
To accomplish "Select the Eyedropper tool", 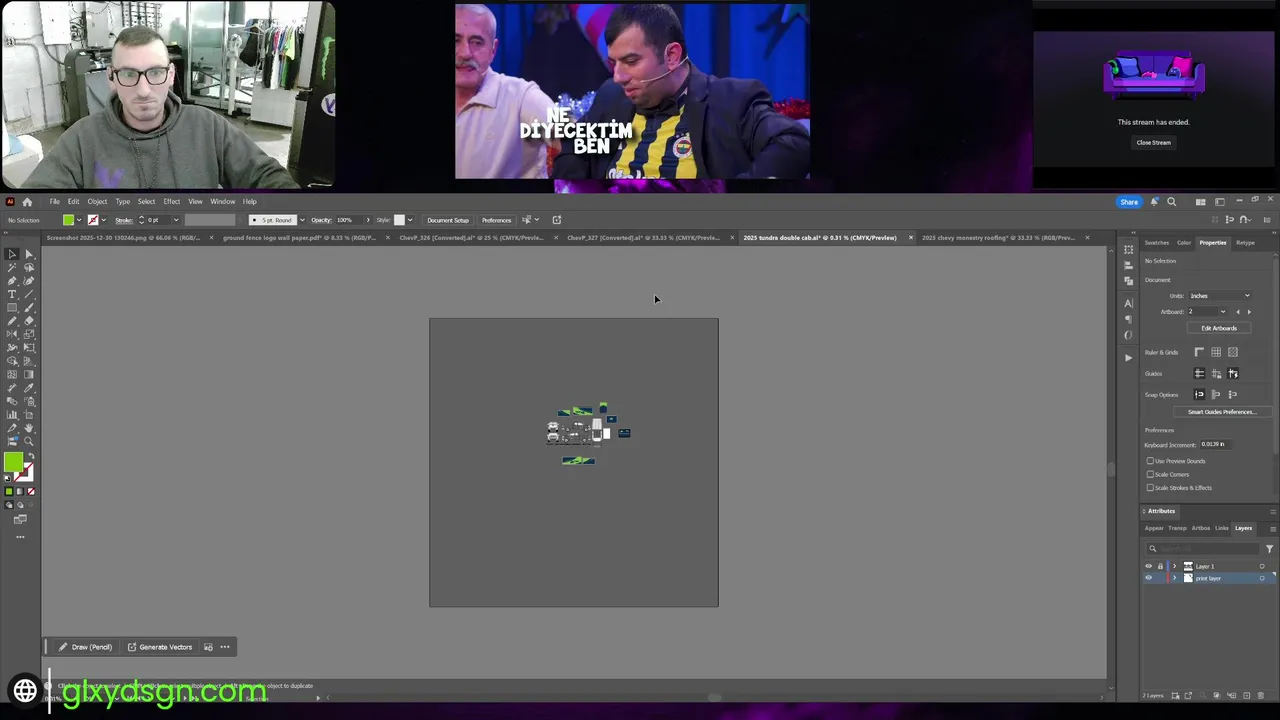I will tap(28, 388).
